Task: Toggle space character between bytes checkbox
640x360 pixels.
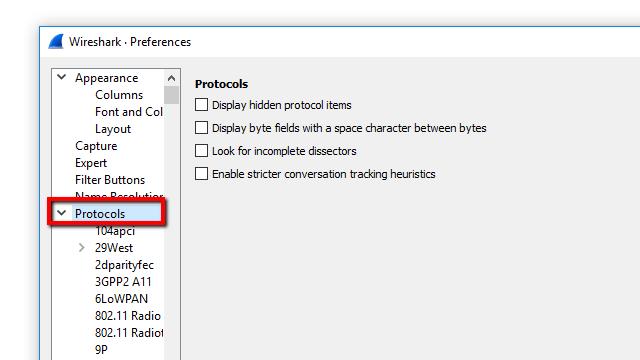Action: 201,128
